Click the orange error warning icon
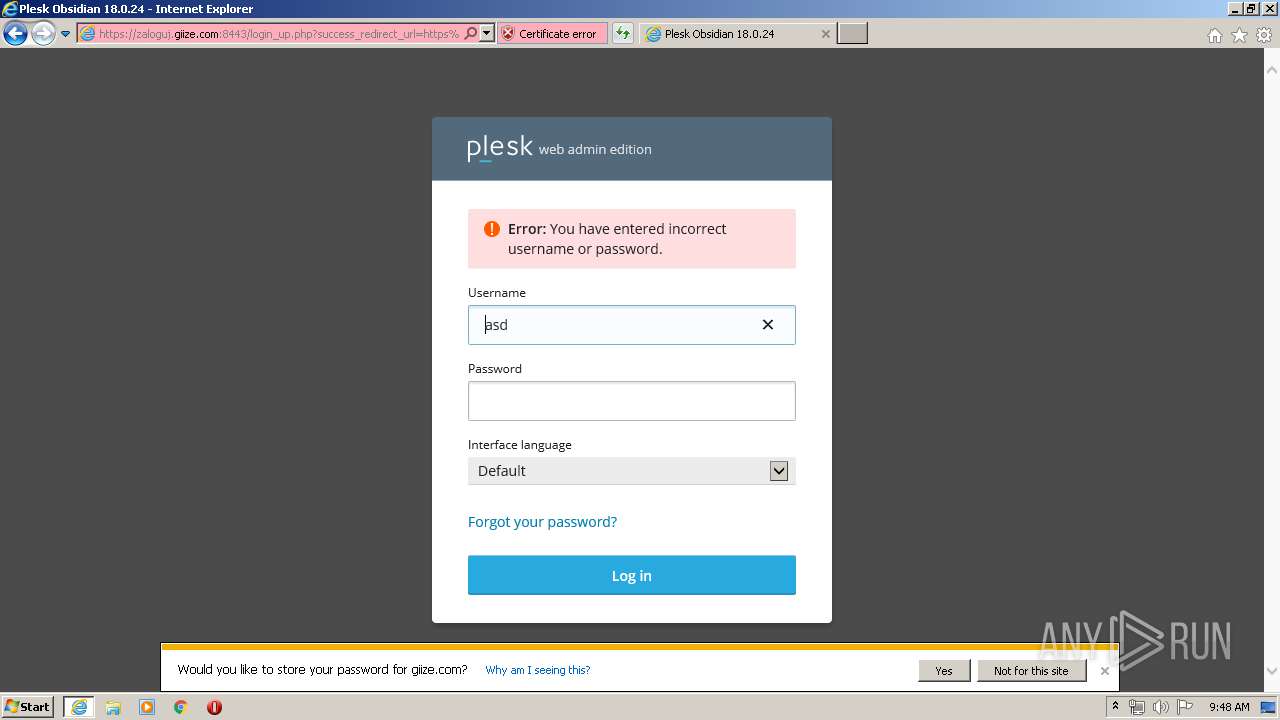 click(x=491, y=229)
